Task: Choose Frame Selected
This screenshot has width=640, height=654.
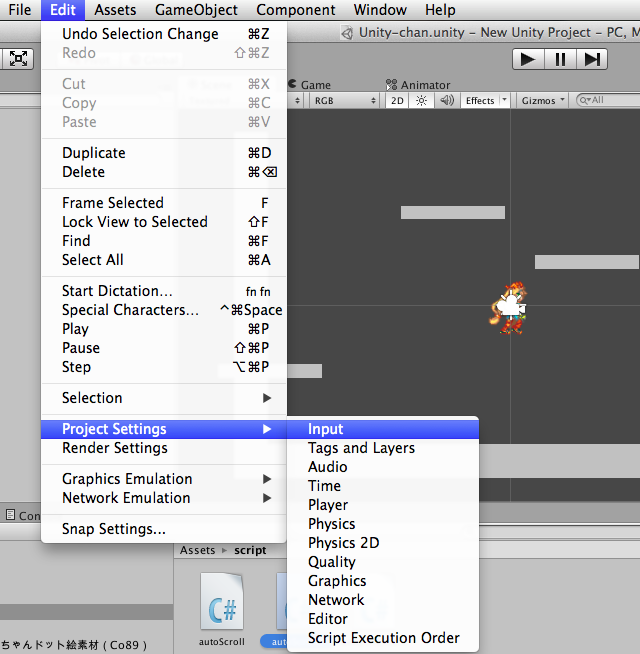Action: [164, 203]
